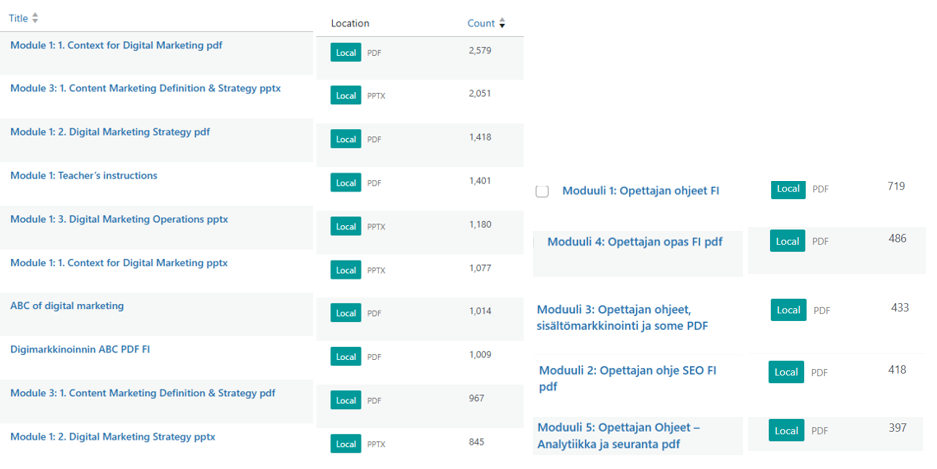
Task: Open Module 1: 2. Digital Marketing Strategy pdf
Action: 110,132
